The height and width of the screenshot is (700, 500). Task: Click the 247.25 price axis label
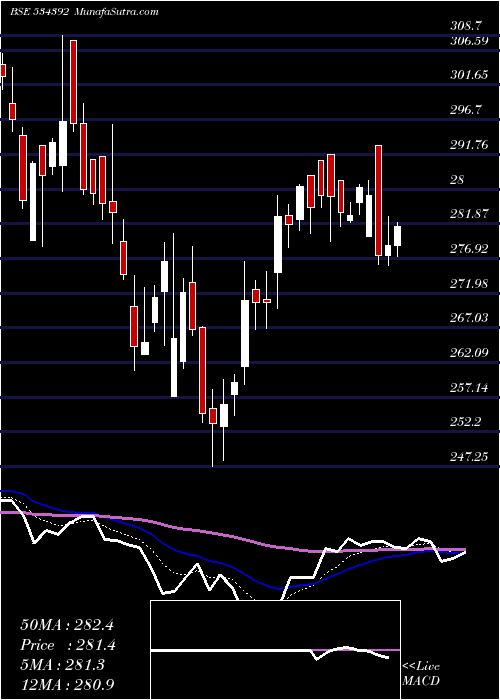(x=469, y=456)
